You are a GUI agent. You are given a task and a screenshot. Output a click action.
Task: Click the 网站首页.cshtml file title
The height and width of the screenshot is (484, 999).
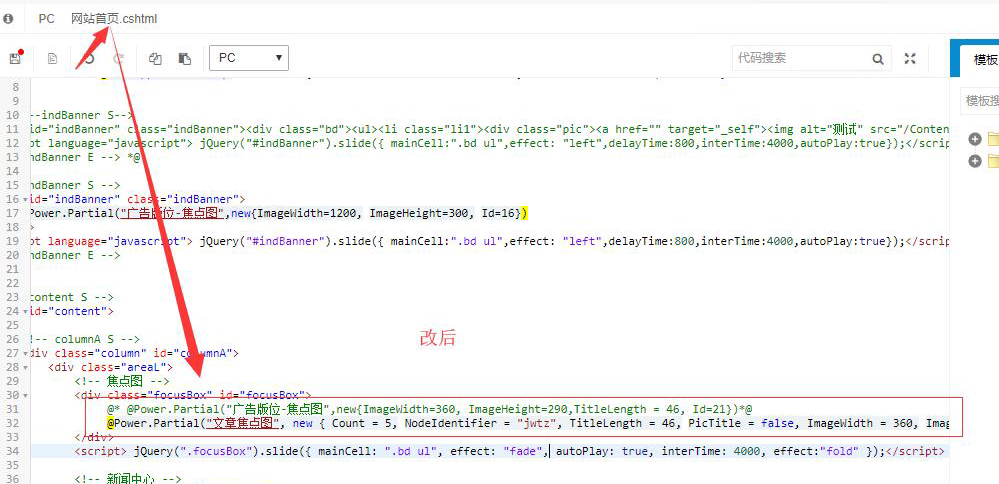coord(113,19)
